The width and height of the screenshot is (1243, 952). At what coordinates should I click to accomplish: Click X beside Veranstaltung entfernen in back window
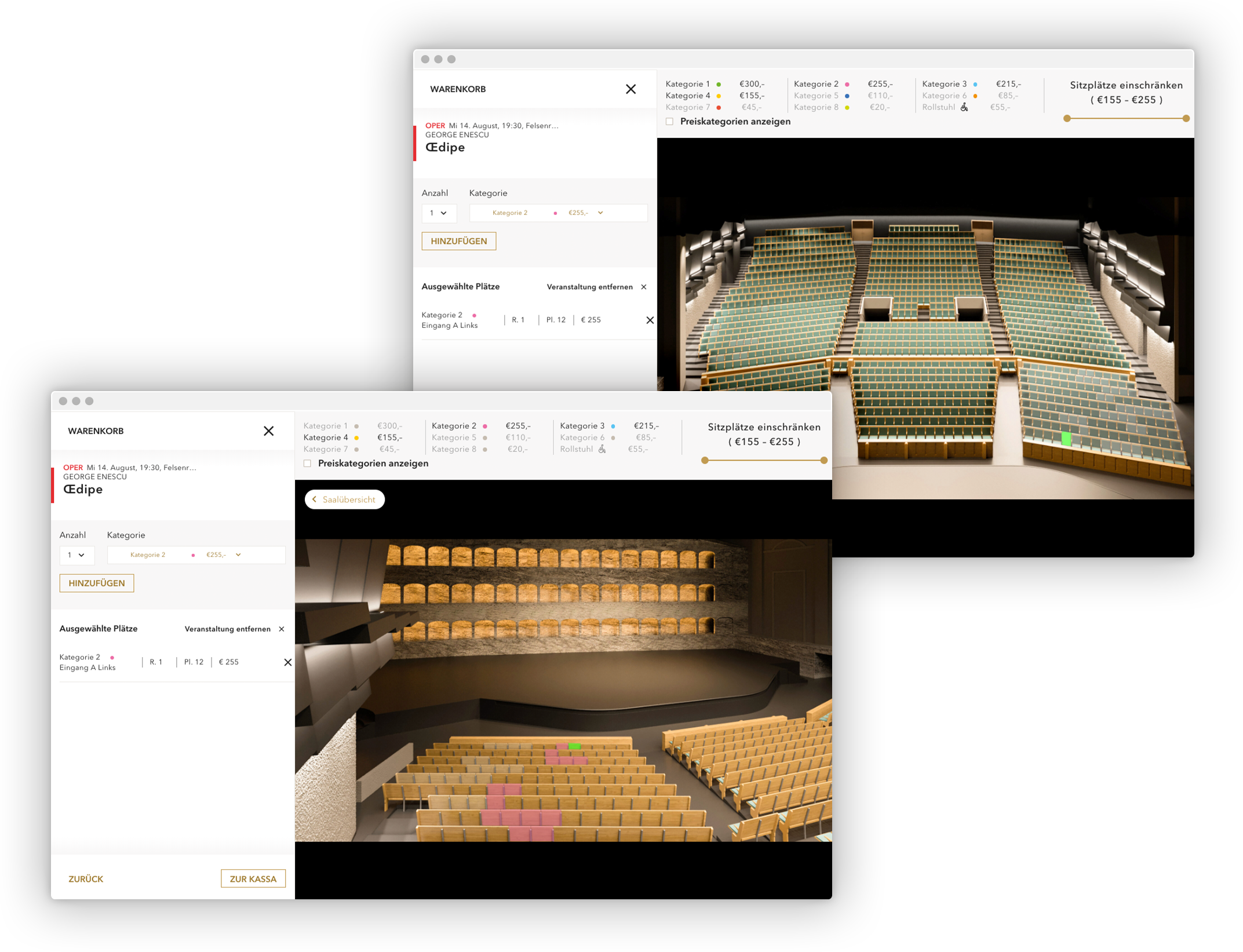coord(644,287)
